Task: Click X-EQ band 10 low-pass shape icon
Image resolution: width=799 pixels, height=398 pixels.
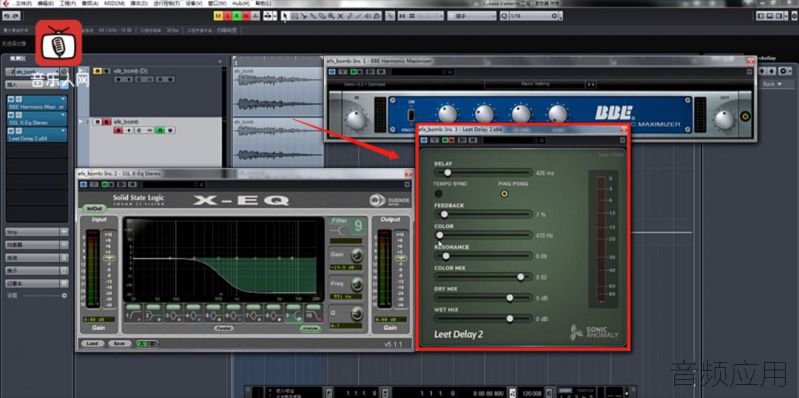Action: [314, 316]
